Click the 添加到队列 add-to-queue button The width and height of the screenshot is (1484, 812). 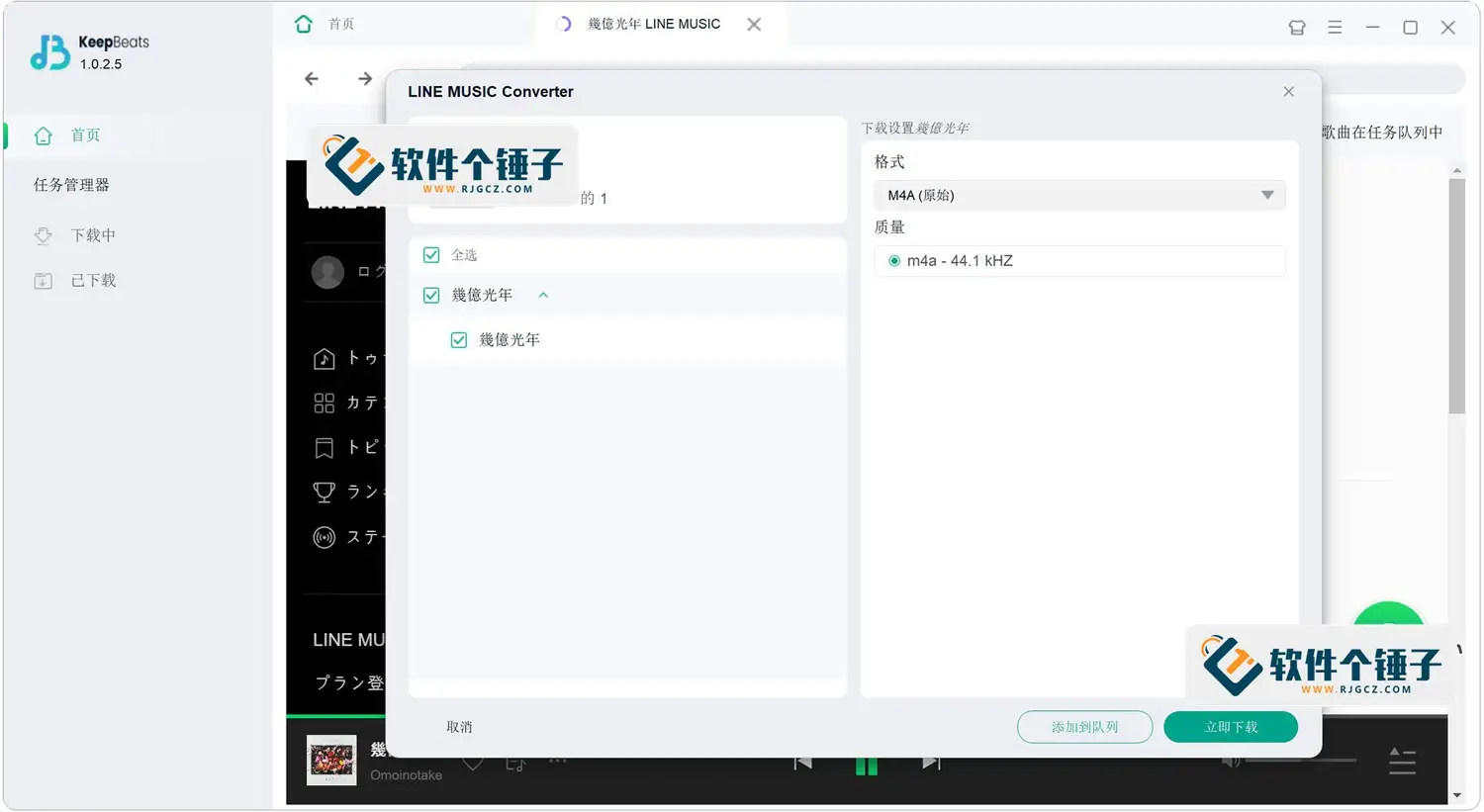(1084, 726)
